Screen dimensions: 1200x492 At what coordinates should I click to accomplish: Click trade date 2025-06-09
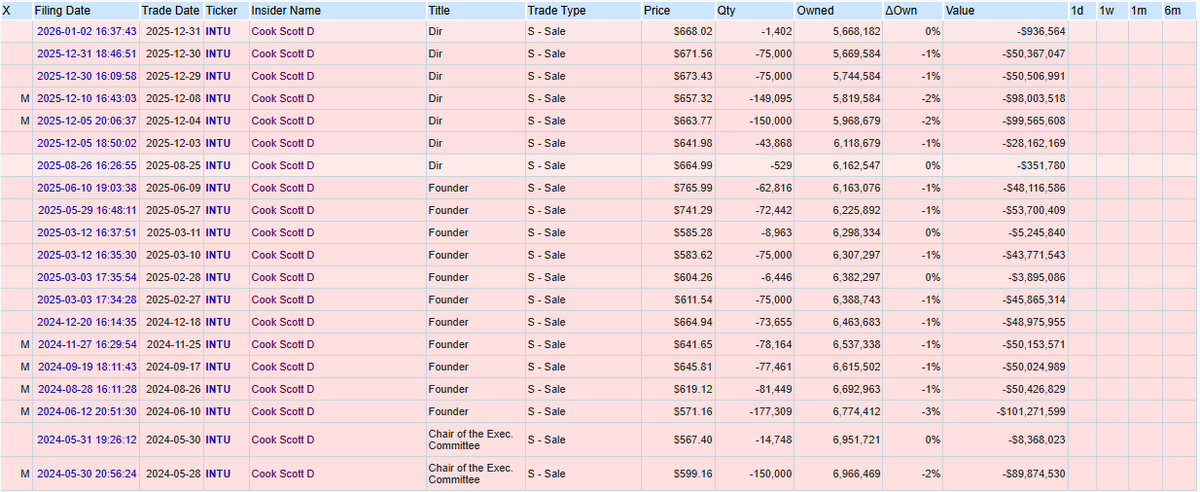[172, 188]
